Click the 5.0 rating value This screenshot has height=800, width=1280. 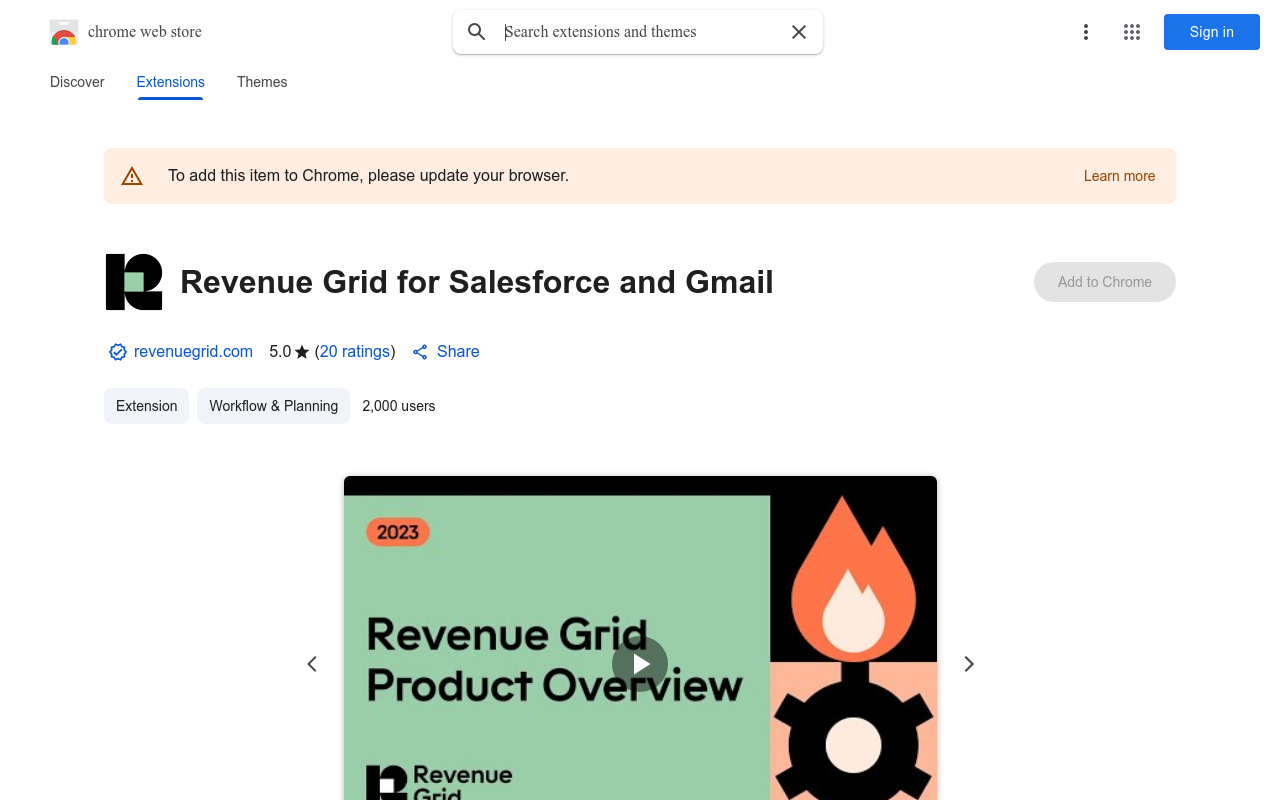point(280,352)
